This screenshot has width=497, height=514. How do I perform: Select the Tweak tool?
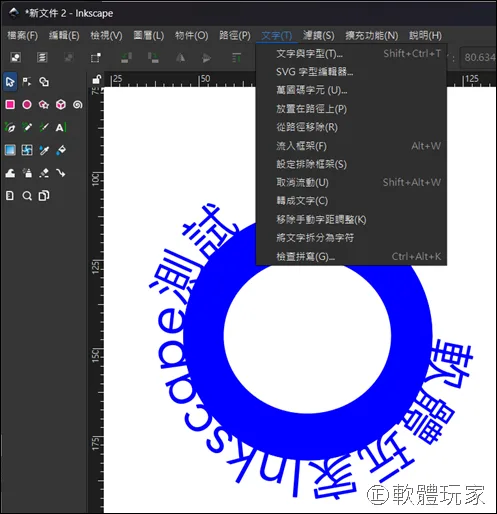pyautogui.click(x=10, y=173)
